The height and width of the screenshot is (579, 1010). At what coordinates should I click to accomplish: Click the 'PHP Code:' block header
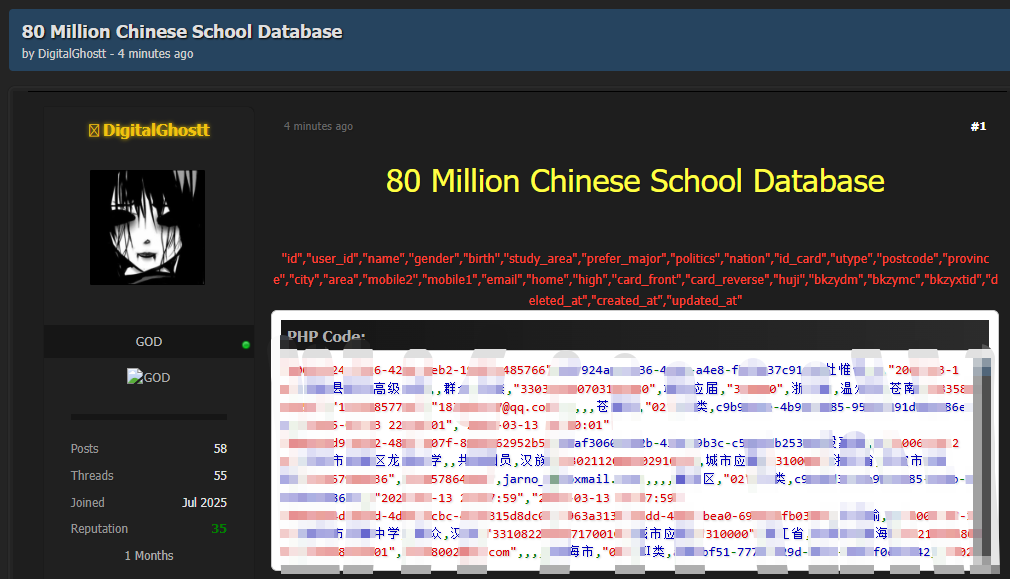[x=326, y=336]
